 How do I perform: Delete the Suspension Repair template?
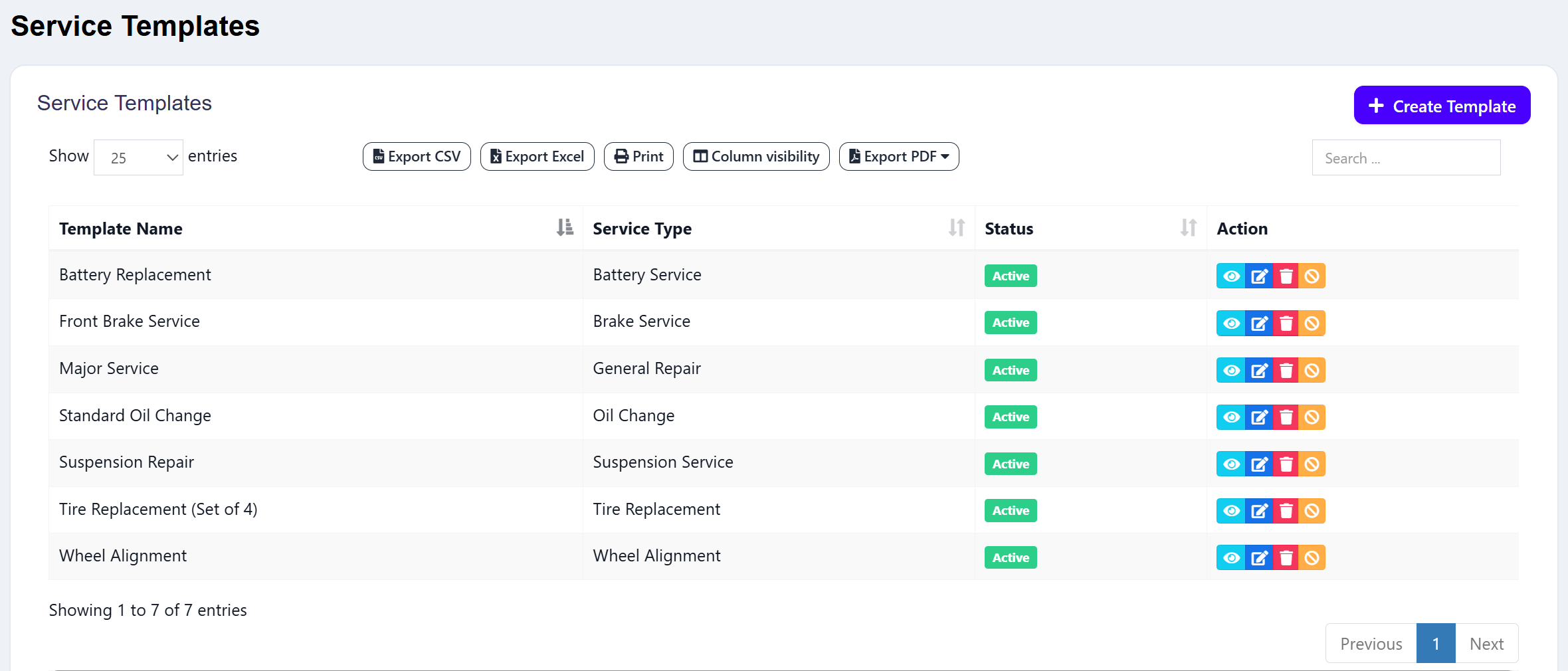pos(1286,464)
